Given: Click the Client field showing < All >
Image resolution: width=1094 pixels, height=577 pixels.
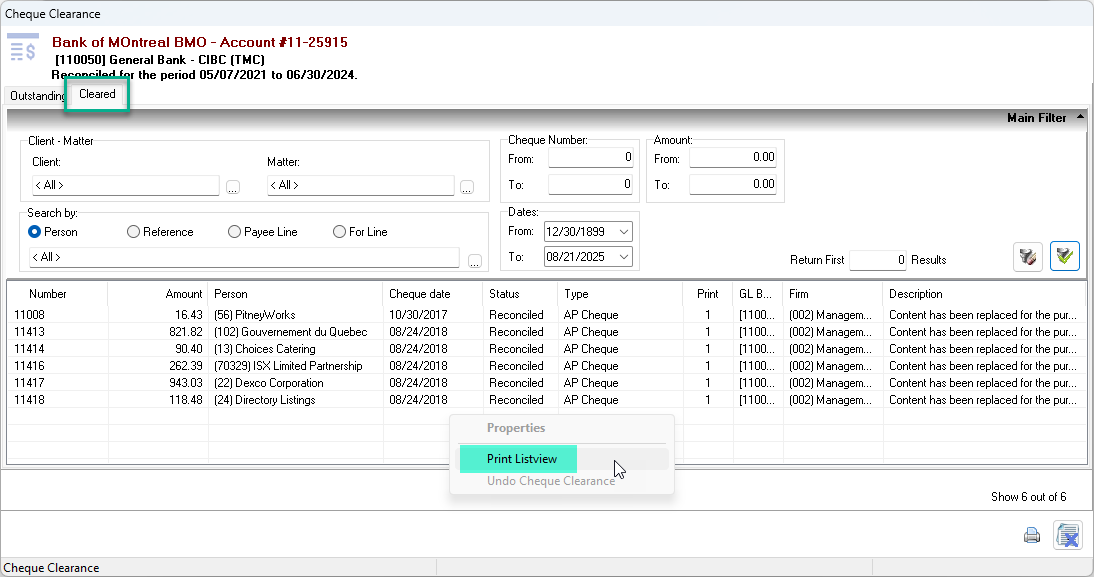Looking at the screenshot, I should pyautogui.click(x=126, y=185).
